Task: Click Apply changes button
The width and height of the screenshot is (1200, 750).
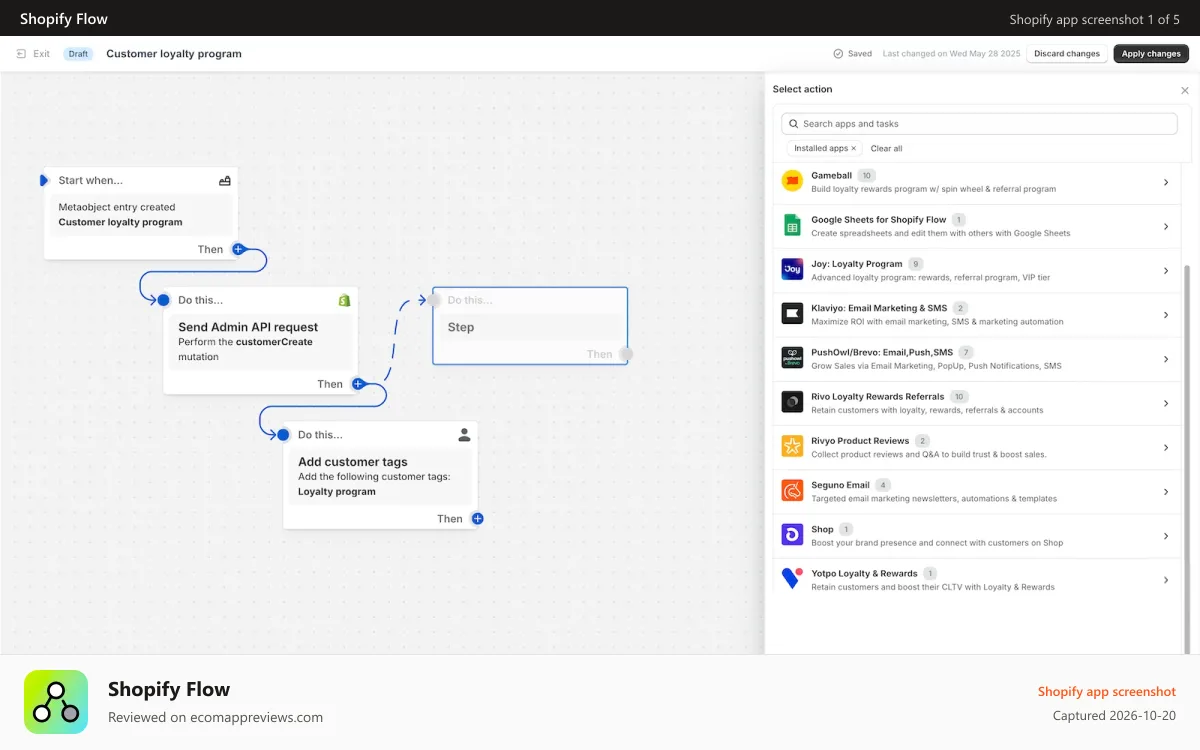Action: point(1151,54)
